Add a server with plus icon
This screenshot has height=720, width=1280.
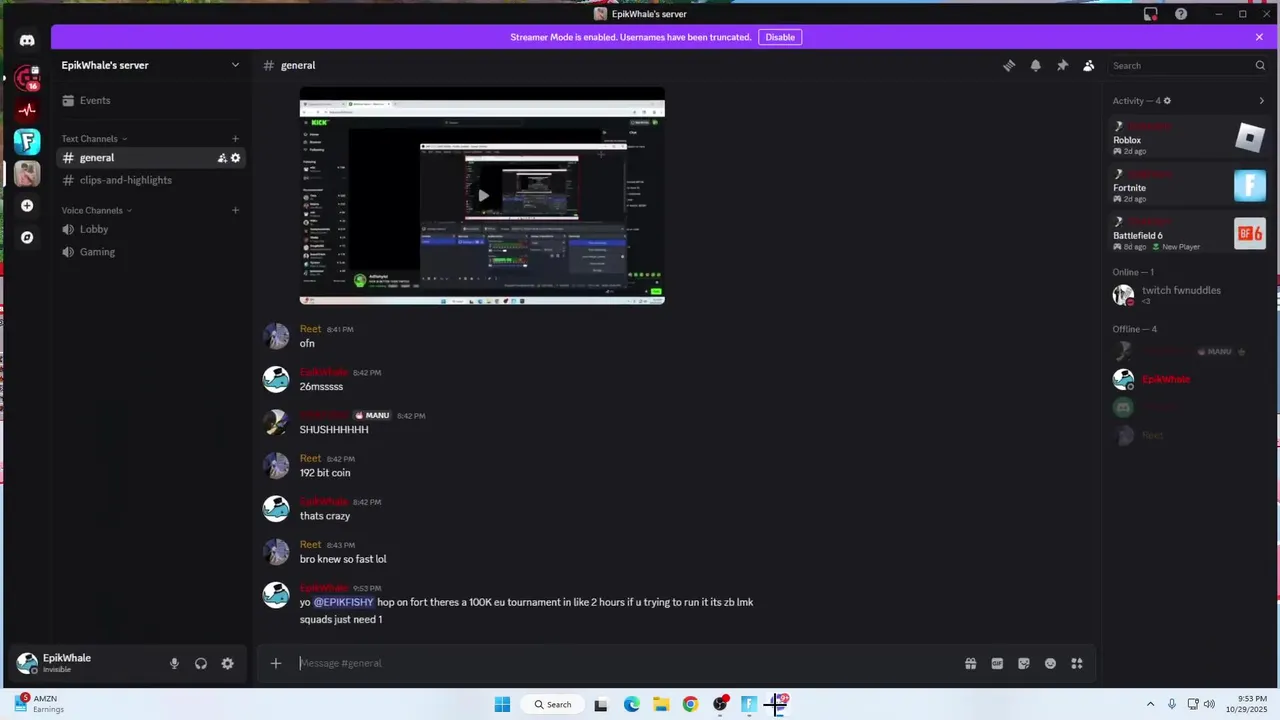(x=27, y=205)
